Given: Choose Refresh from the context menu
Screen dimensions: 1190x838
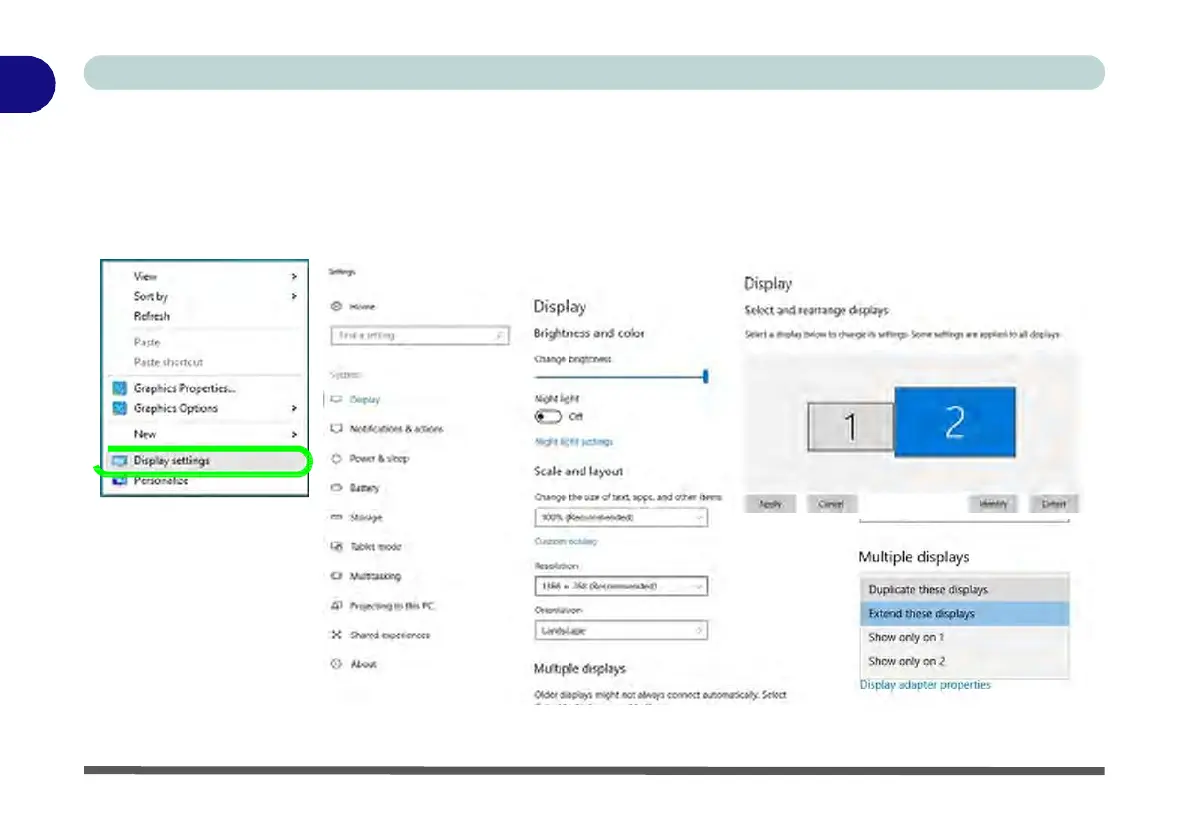Looking at the screenshot, I should pyautogui.click(x=152, y=316).
